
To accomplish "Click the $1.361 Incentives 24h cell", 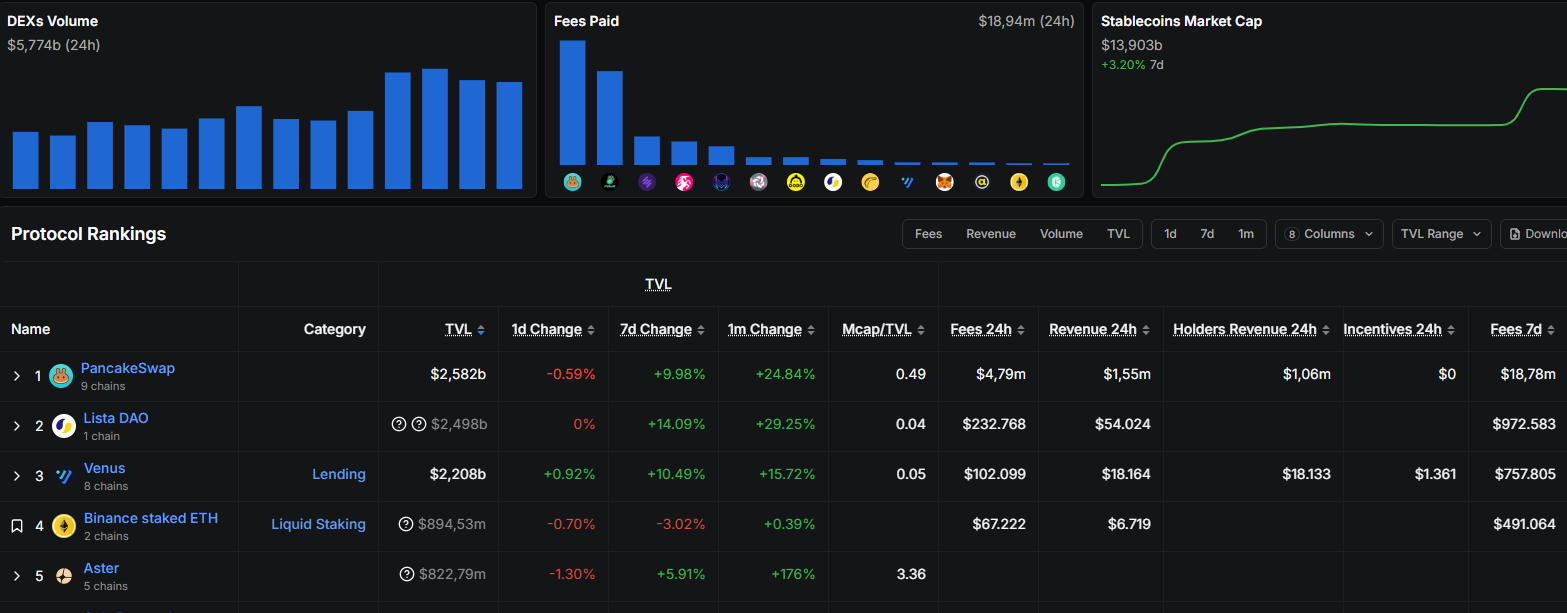I will pos(1435,474).
